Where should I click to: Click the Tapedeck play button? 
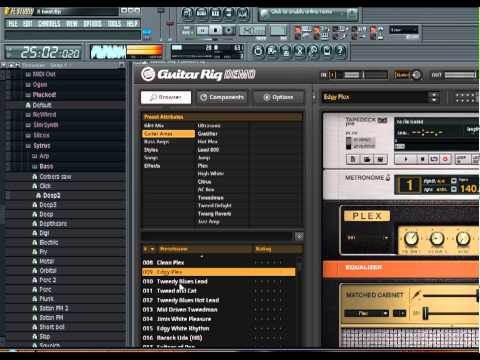406,159
